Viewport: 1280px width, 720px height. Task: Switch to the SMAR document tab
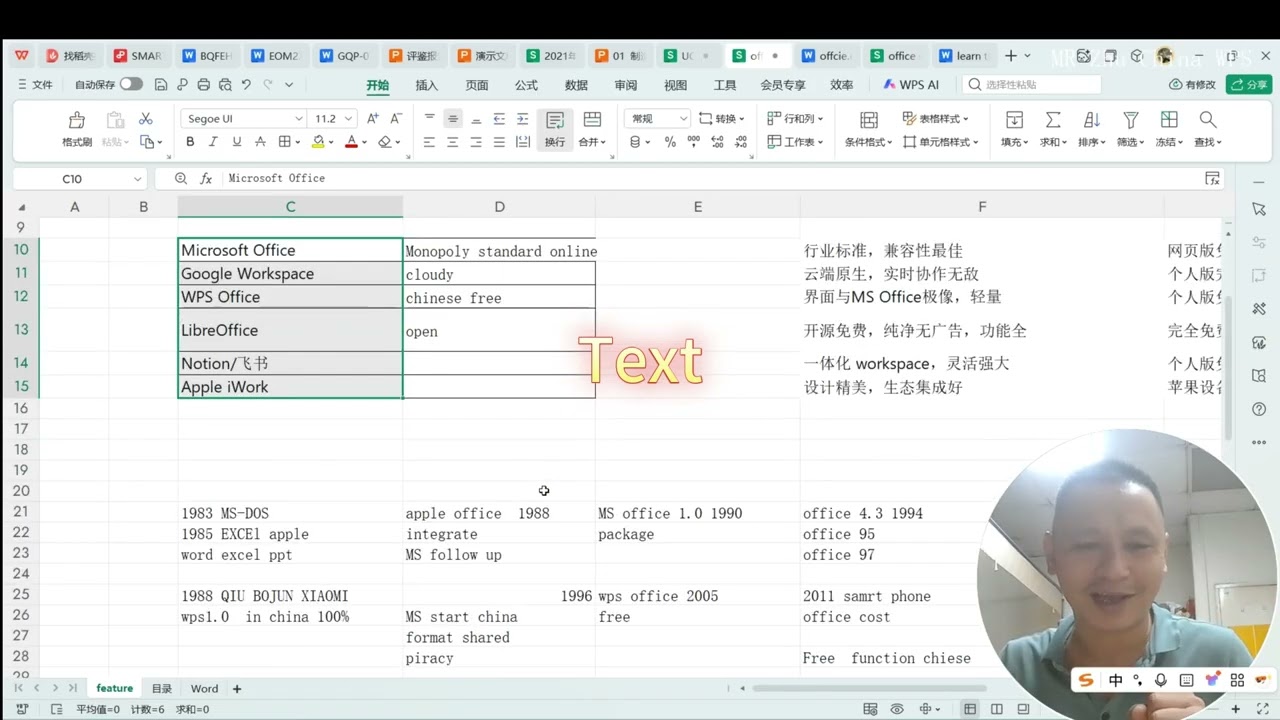(138, 56)
